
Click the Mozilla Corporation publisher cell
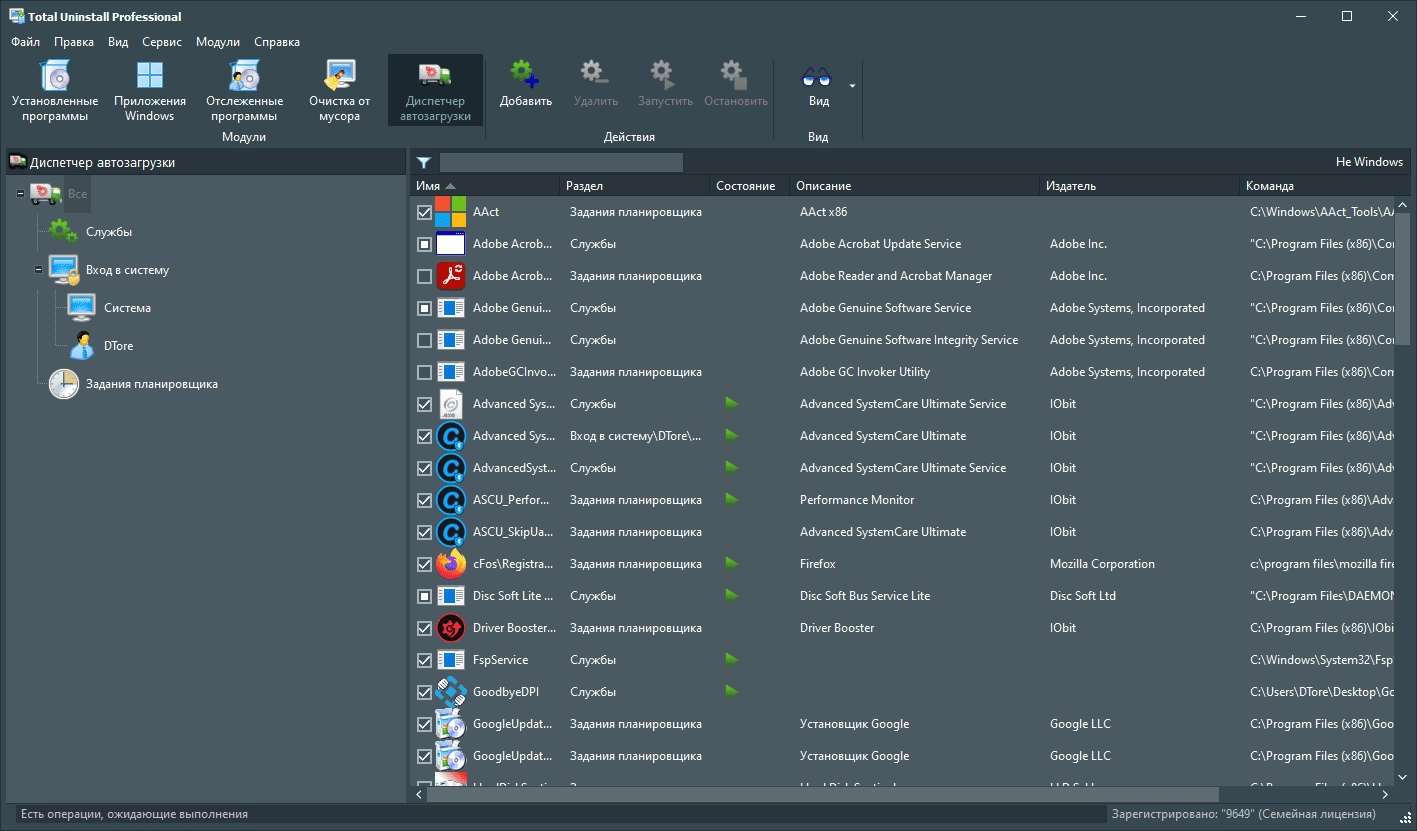pos(1102,564)
